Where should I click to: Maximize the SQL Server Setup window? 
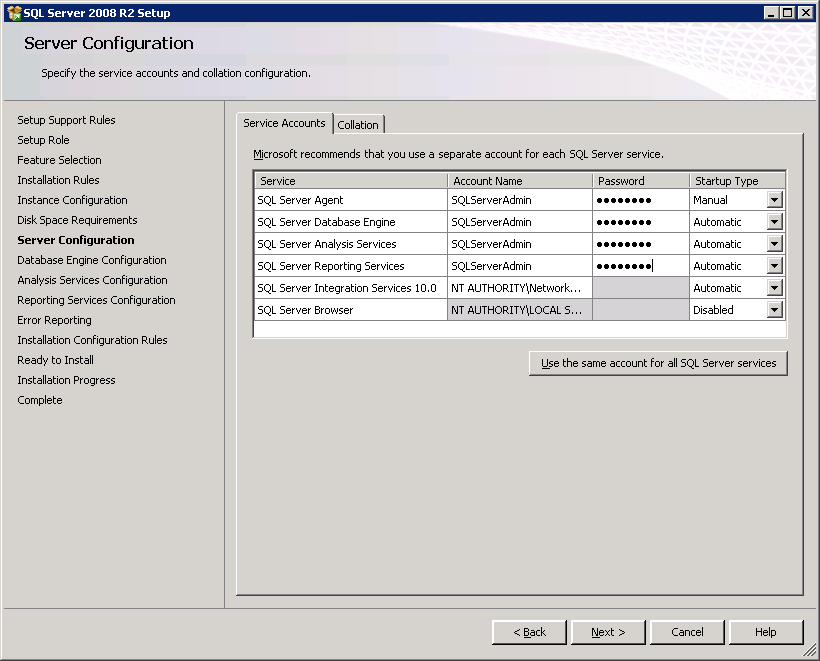[x=788, y=13]
